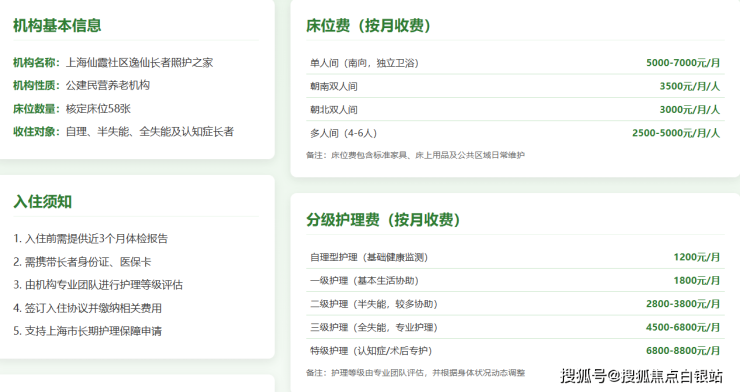Viewport: 740px width, 392px height.
Task: Select the 单人间（南向，独立卫浴）row label
Action: pyautogui.click(x=364, y=63)
